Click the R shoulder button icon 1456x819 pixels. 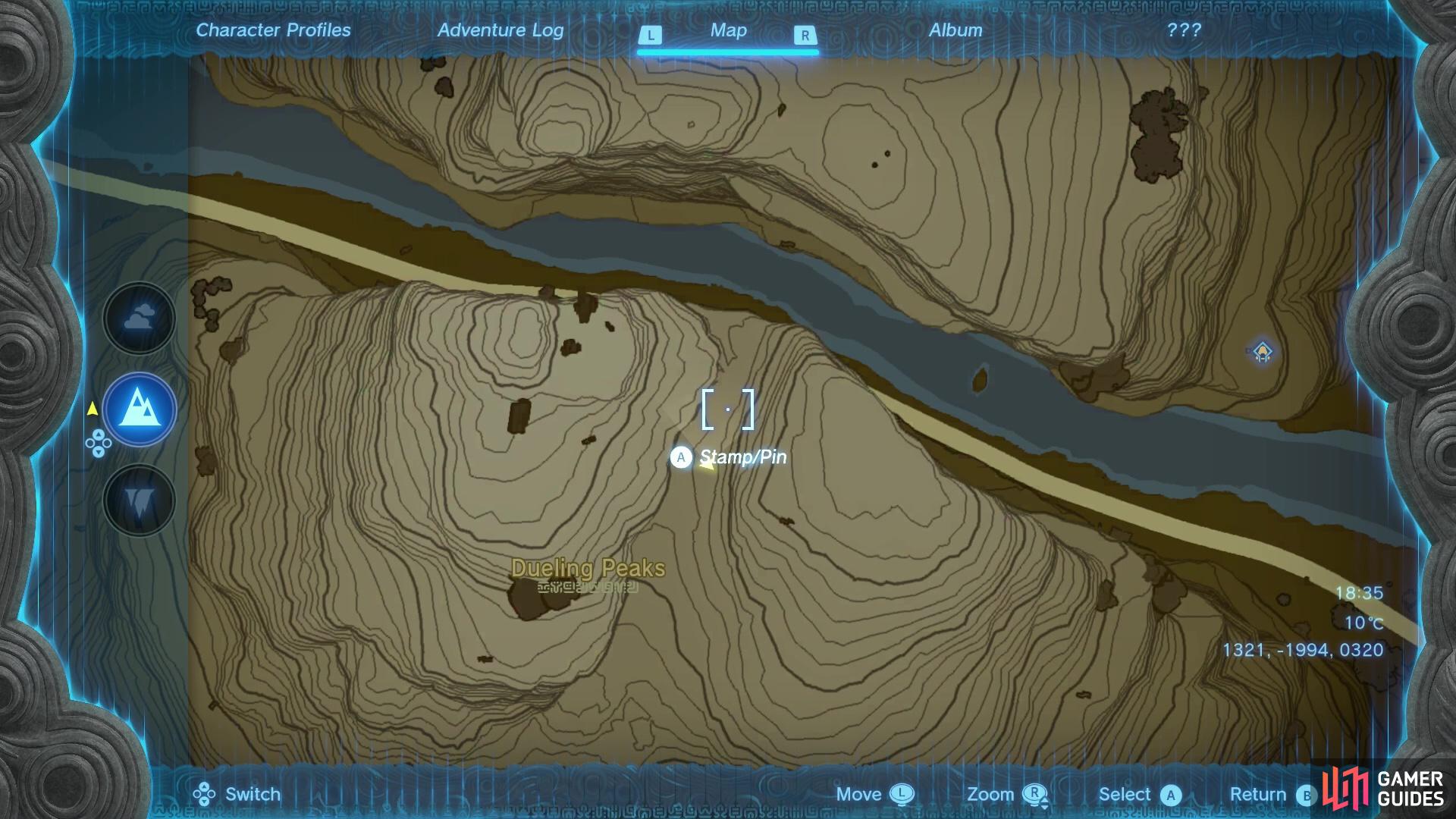point(805,35)
